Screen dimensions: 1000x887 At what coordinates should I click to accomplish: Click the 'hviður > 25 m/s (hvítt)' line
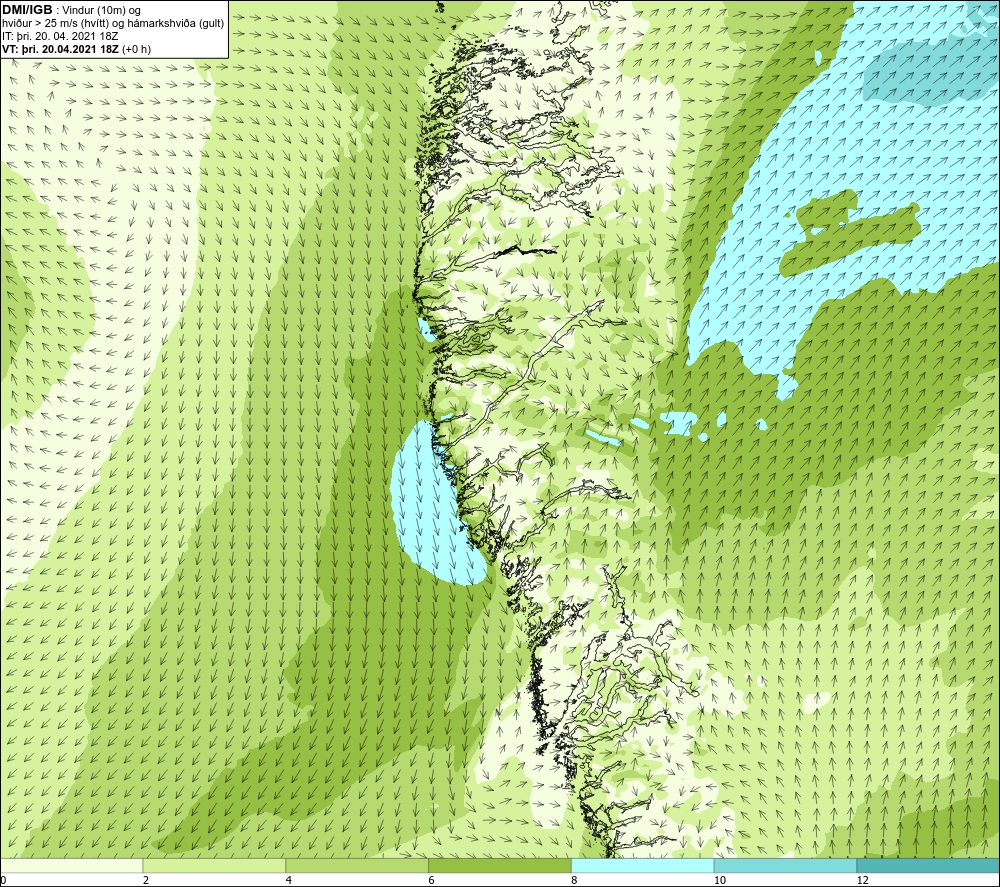coord(112,24)
